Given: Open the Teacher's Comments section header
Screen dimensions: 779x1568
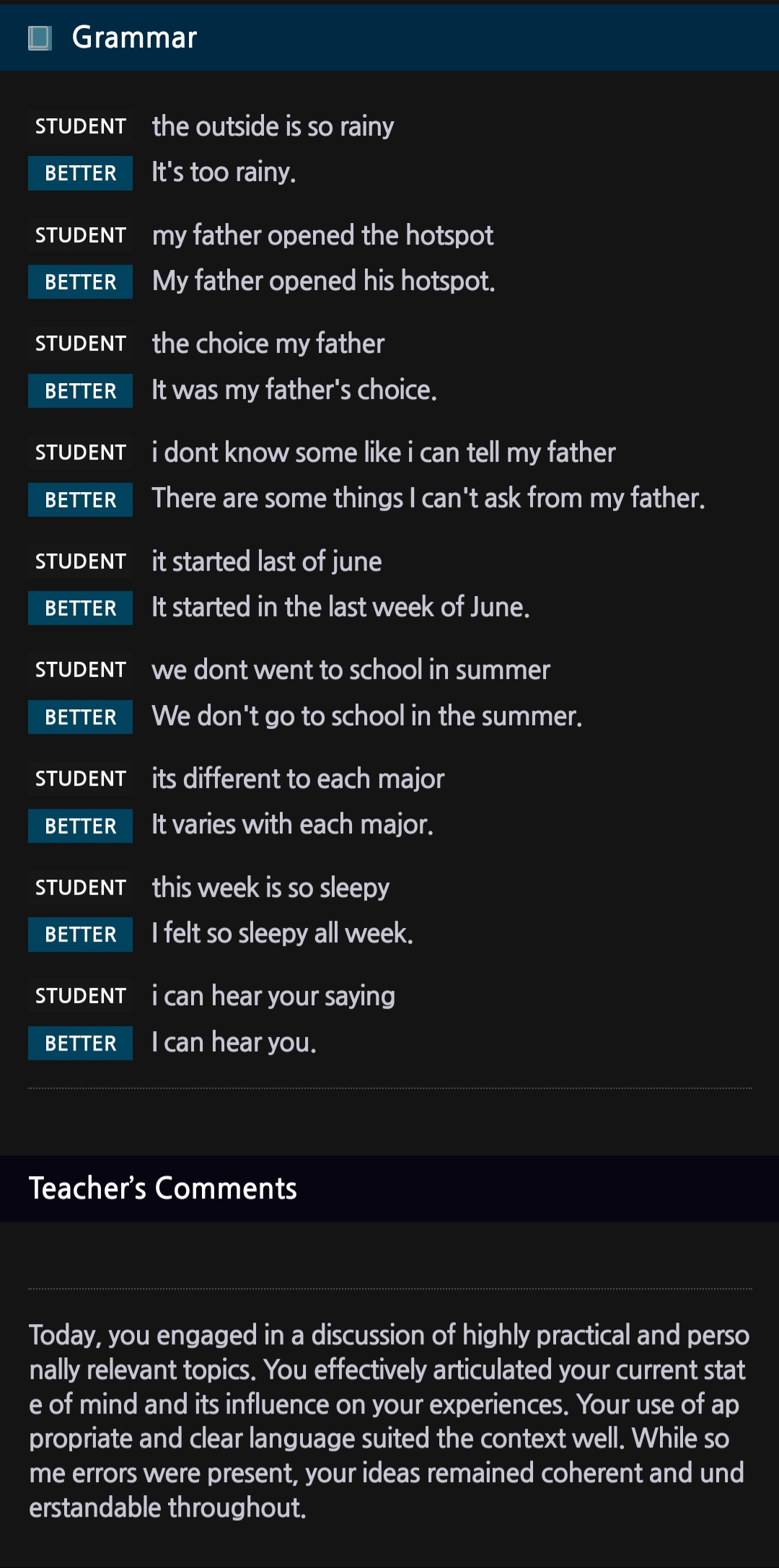Looking at the screenshot, I should point(162,1188).
